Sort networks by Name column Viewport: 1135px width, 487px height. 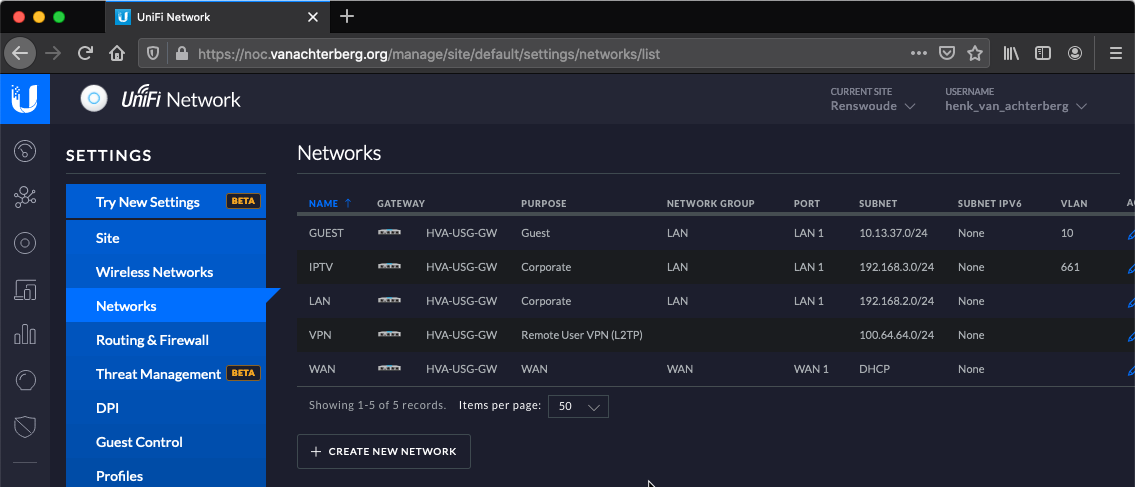(330, 203)
